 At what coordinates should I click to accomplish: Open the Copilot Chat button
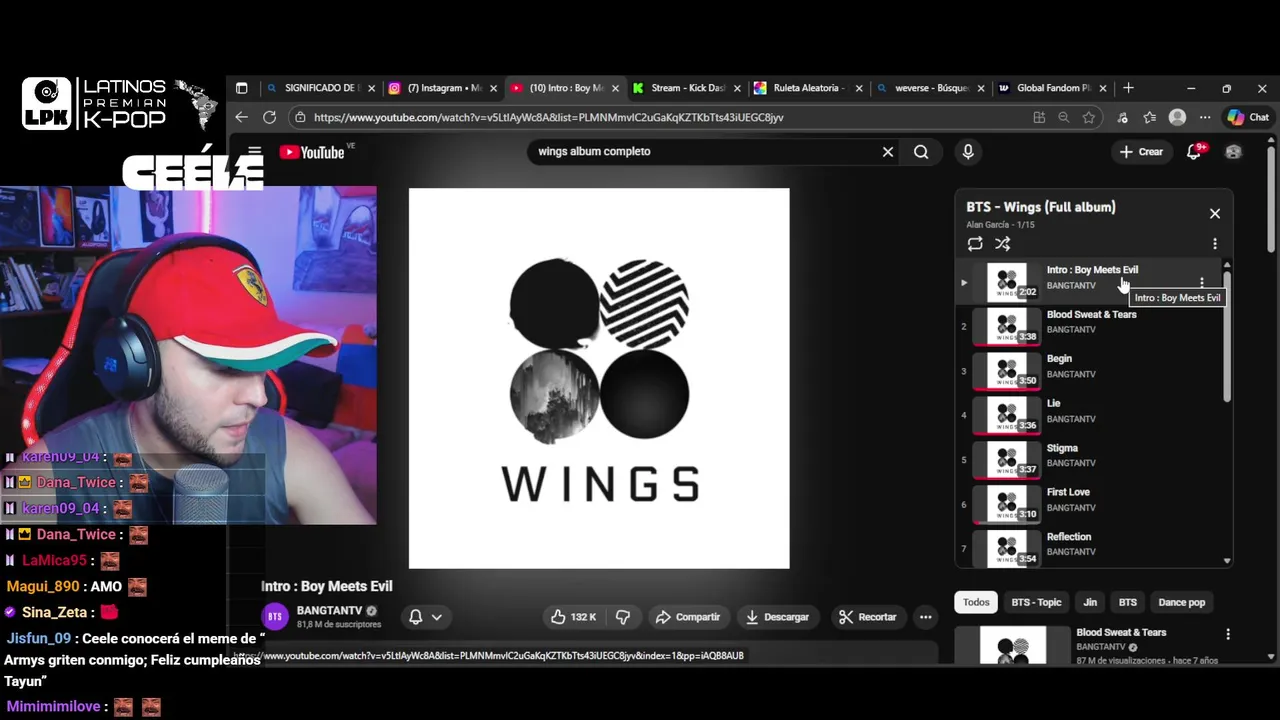tap(1248, 117)
